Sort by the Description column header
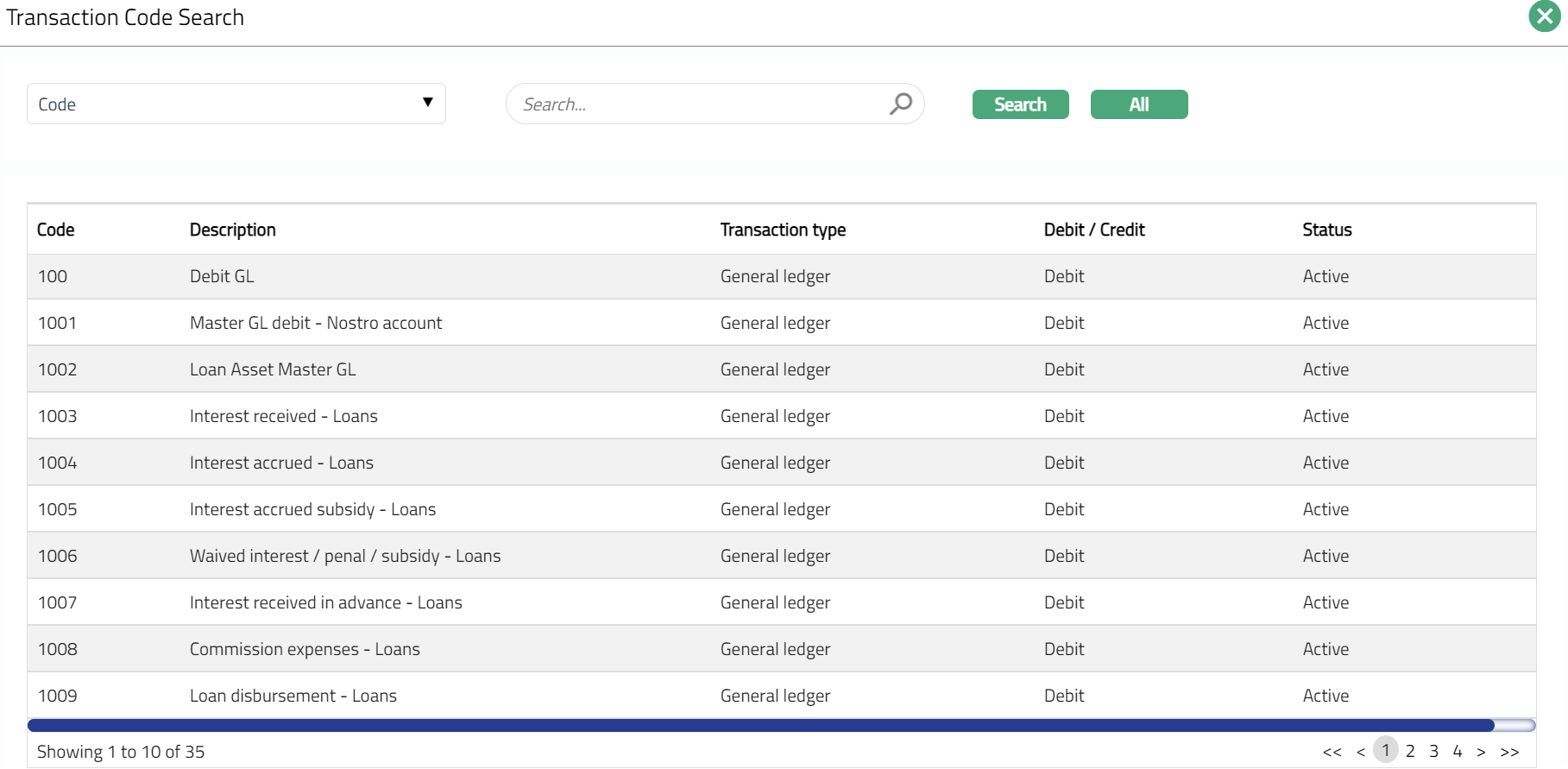This screenshot has width=1568, height=769. point(232,230)
